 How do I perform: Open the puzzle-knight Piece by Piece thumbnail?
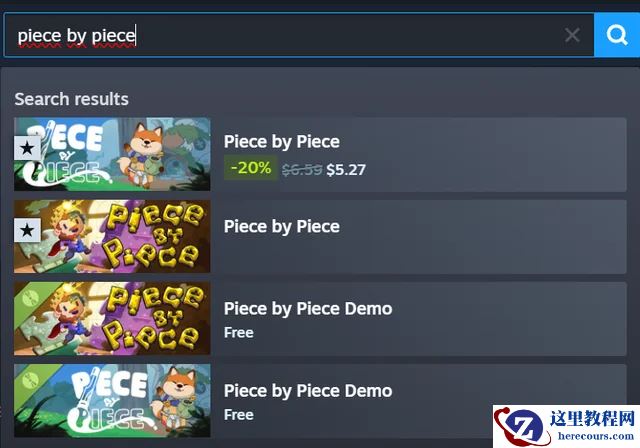point(112,236)
